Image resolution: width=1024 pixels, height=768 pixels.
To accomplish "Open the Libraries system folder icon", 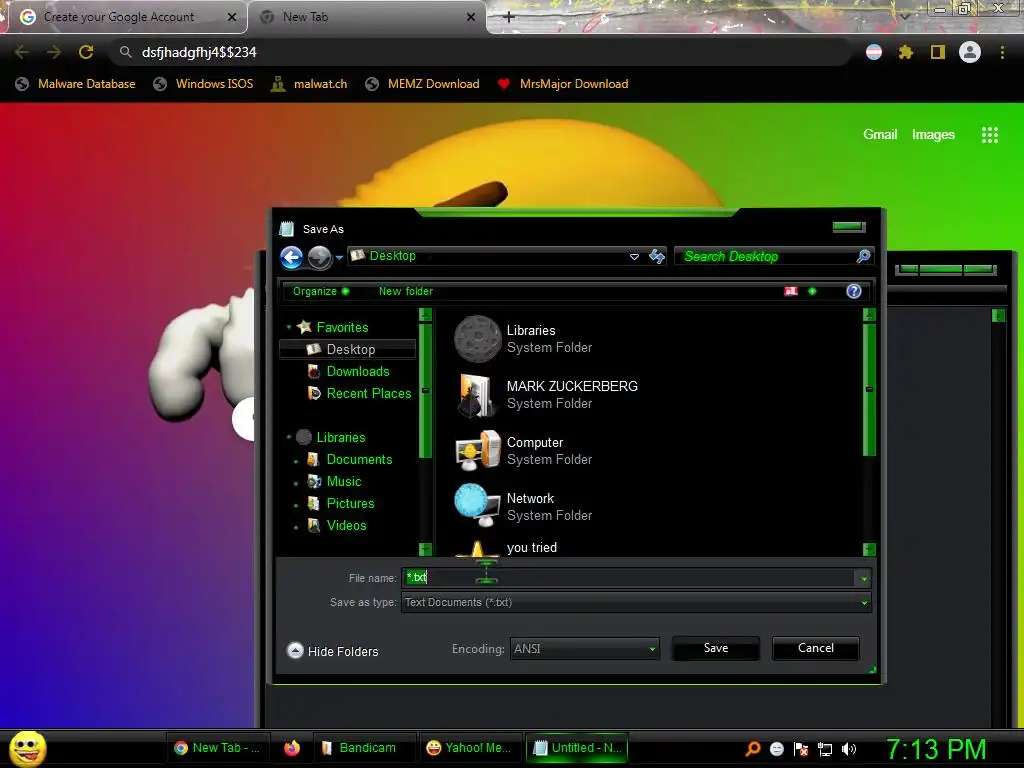I will pos(478,338).
